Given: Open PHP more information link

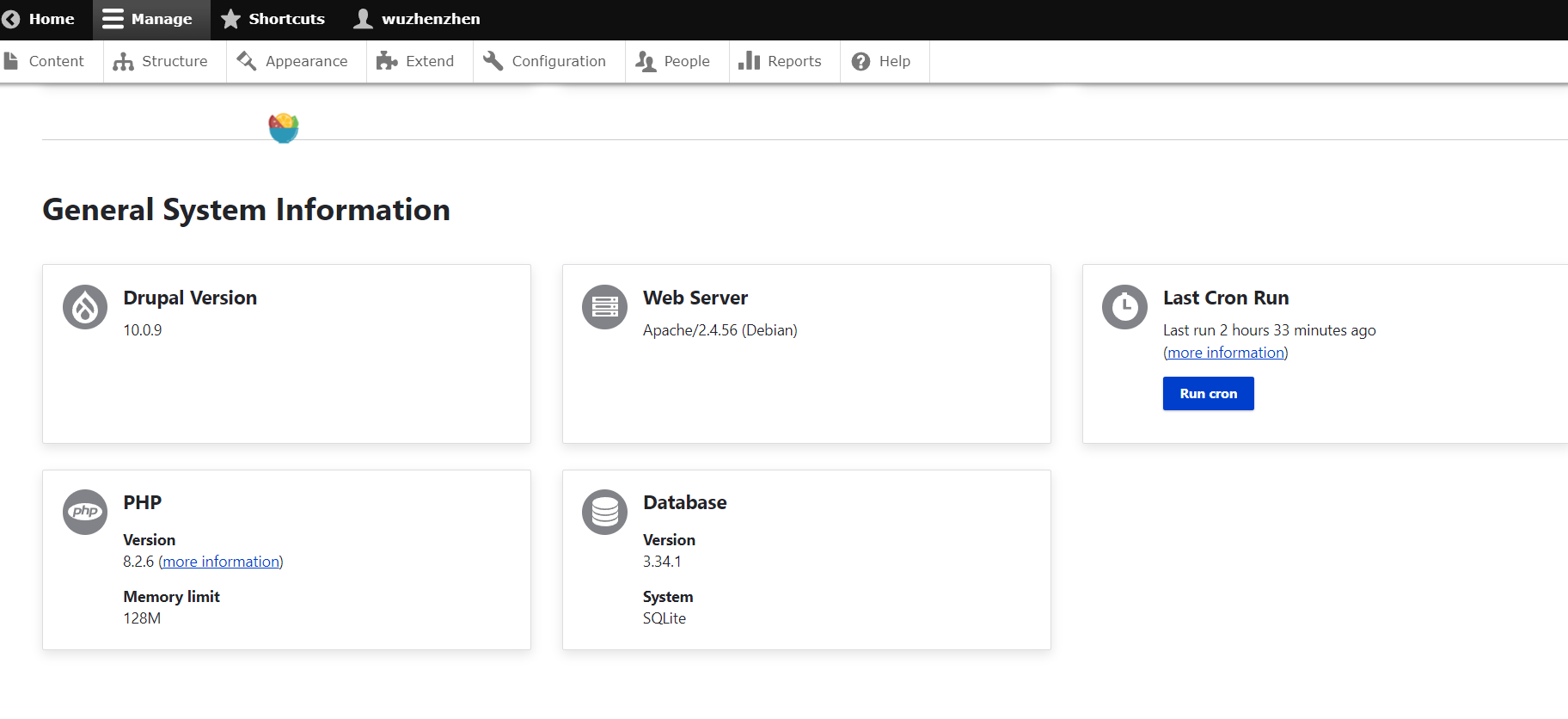Looking at the screenshot, I should [x=222, y=562].
